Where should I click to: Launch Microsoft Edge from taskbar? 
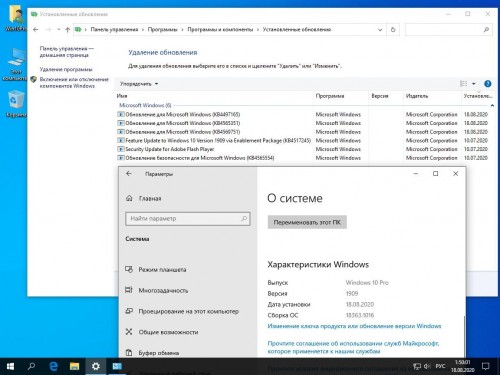click(53, 366)
